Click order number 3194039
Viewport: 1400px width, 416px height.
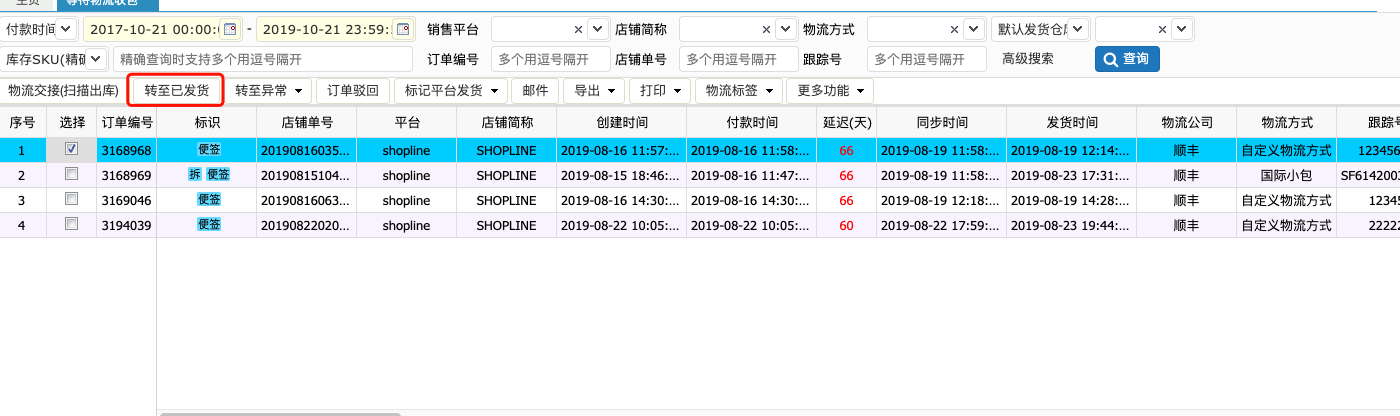point(127,225)
